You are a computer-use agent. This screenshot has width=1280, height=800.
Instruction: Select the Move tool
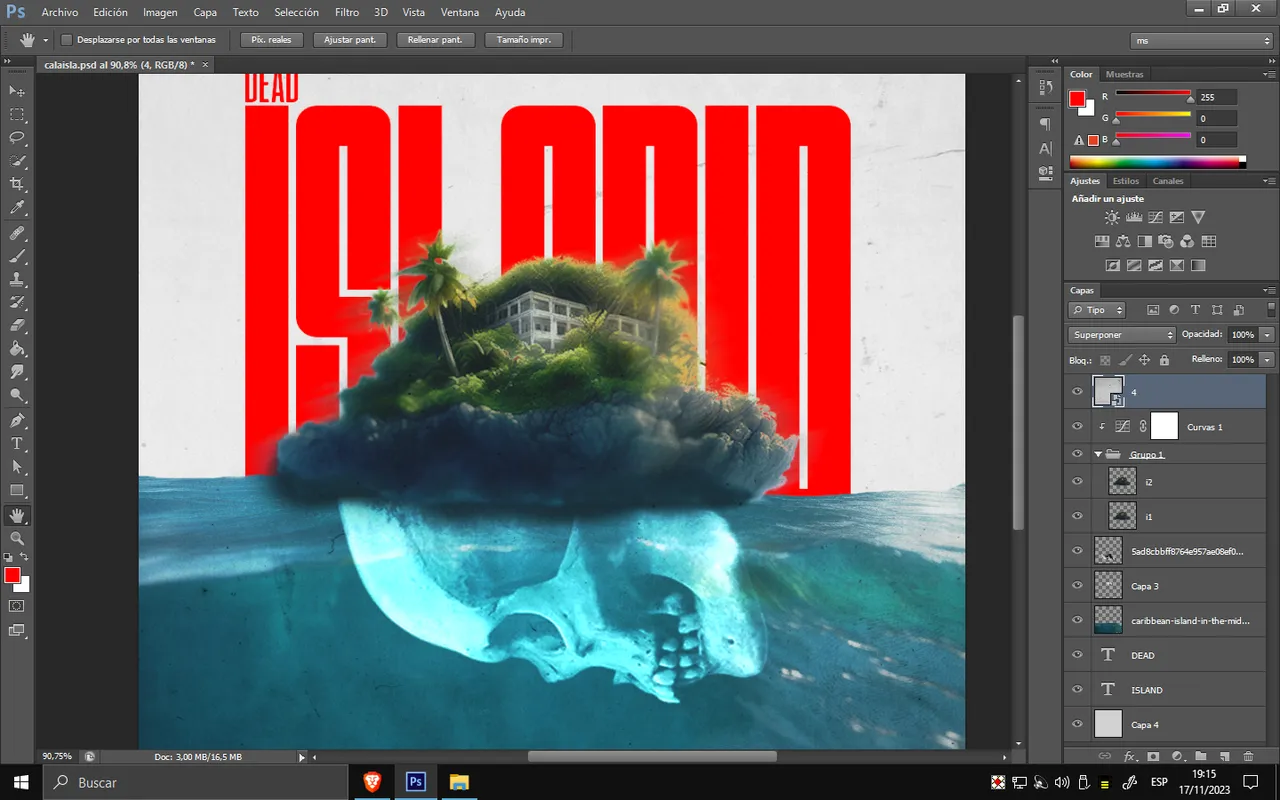(x=17, y=91)
